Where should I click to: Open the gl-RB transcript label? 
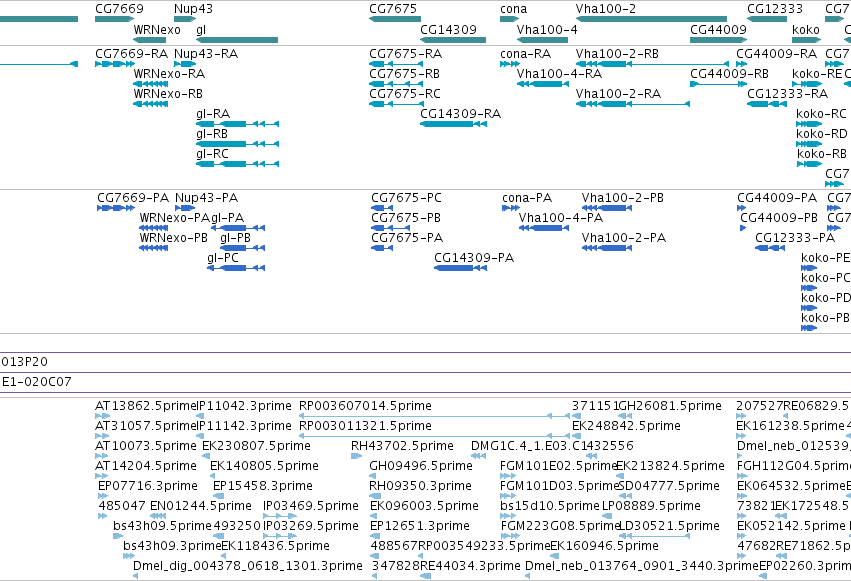212,134
